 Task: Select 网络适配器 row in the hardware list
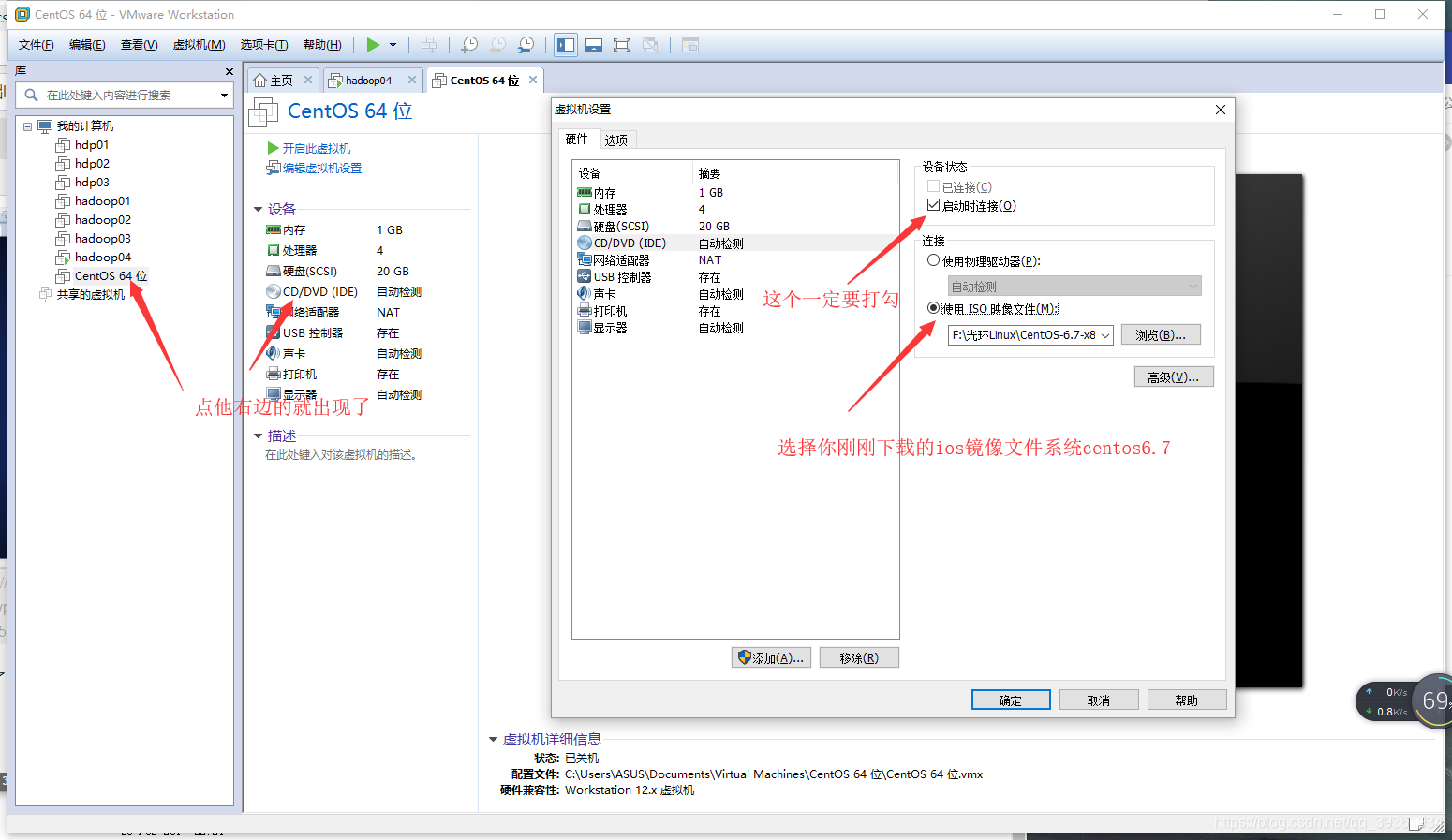[x=735, y=259]
